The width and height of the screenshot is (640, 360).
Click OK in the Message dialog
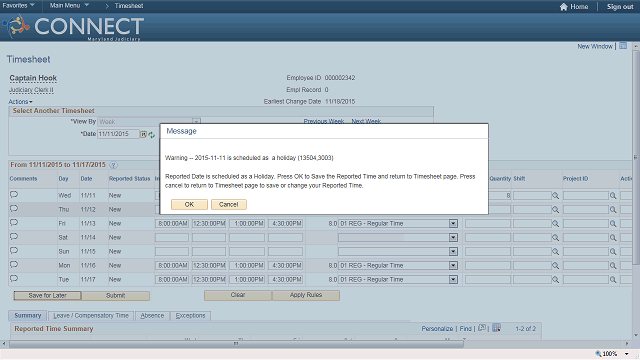tap(189, 204)
